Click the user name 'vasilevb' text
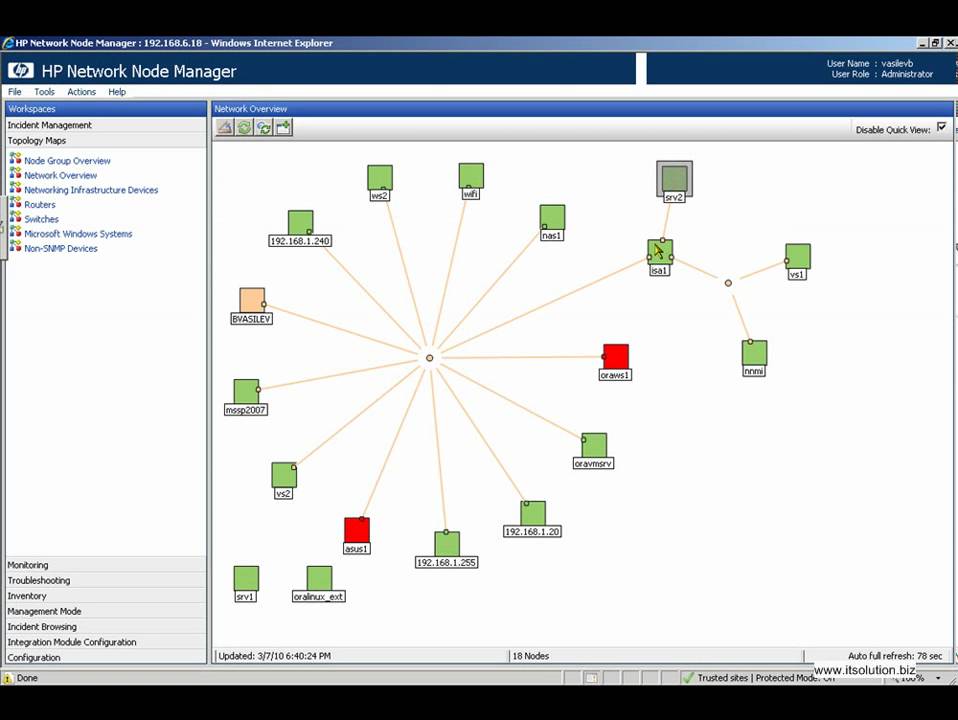The height and width of the screenshot is (720, 958). click(897, 64)
